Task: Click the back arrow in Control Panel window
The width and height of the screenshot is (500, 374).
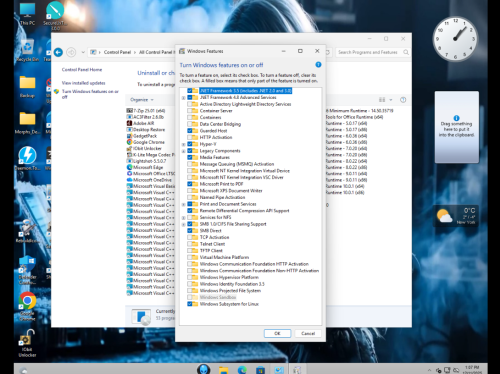Action: 58,52
